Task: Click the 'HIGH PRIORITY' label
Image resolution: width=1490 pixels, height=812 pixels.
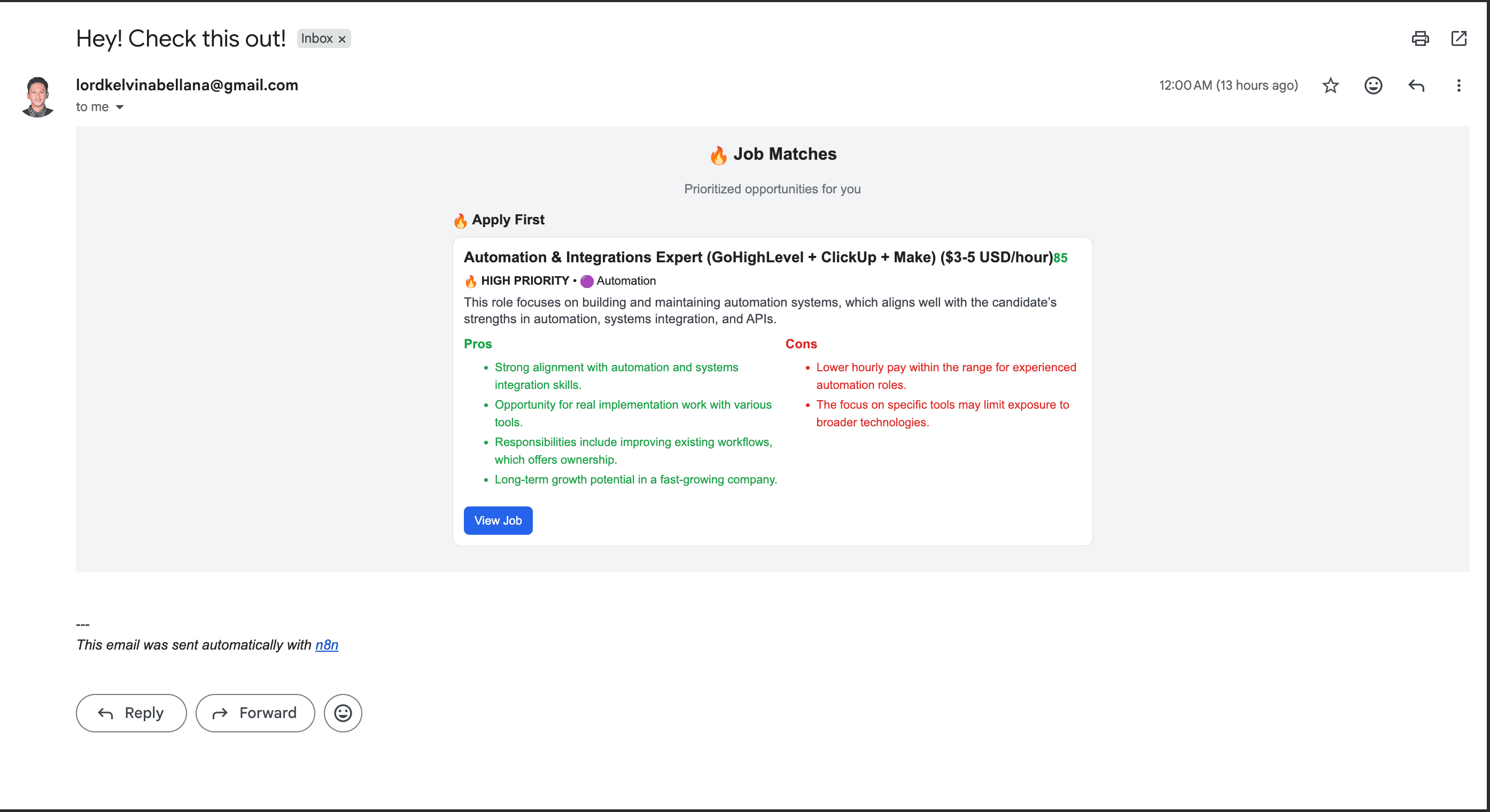Action: click(525, 280)
